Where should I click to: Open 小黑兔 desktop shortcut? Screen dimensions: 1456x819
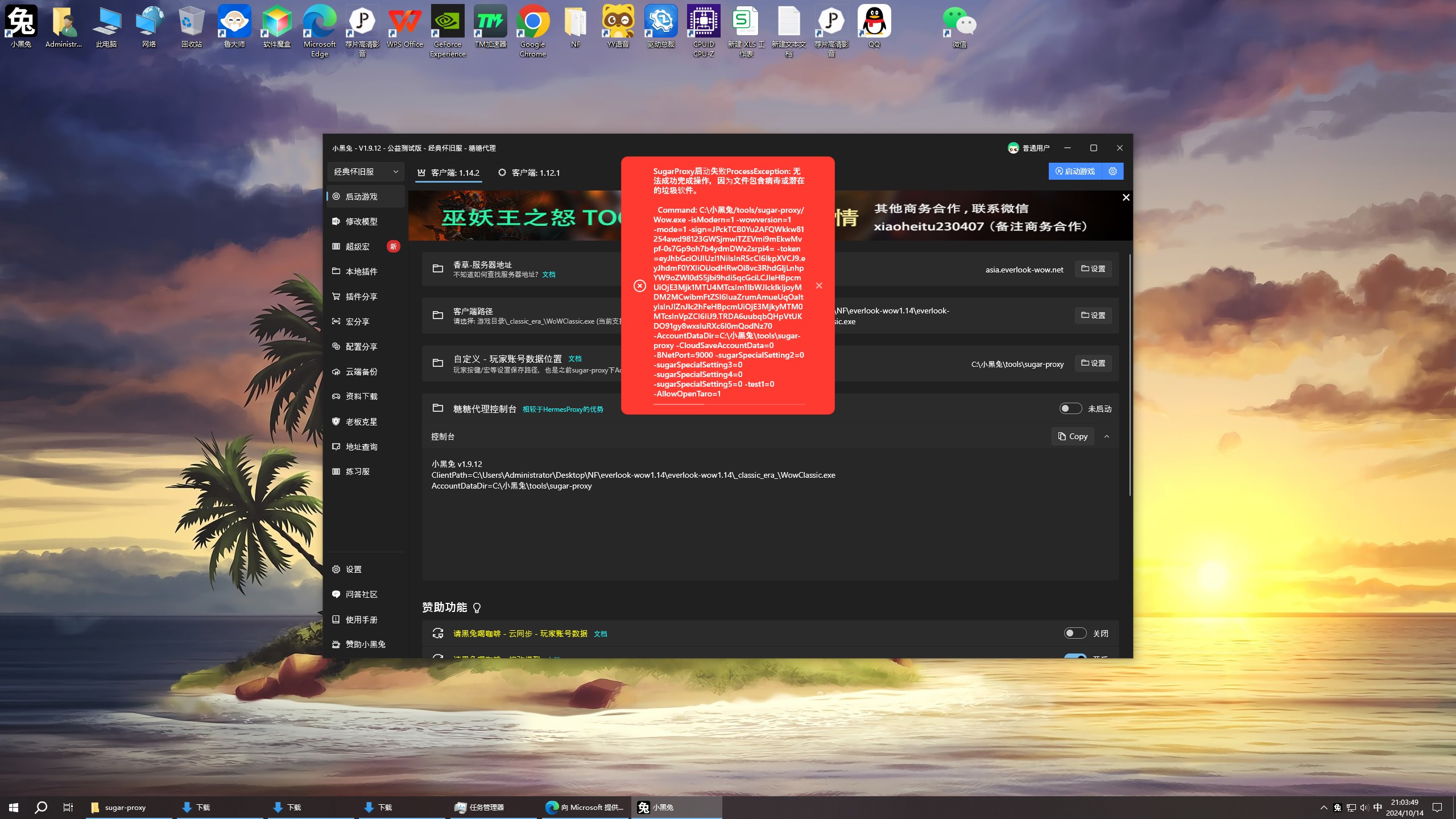(x=21, y=27)
